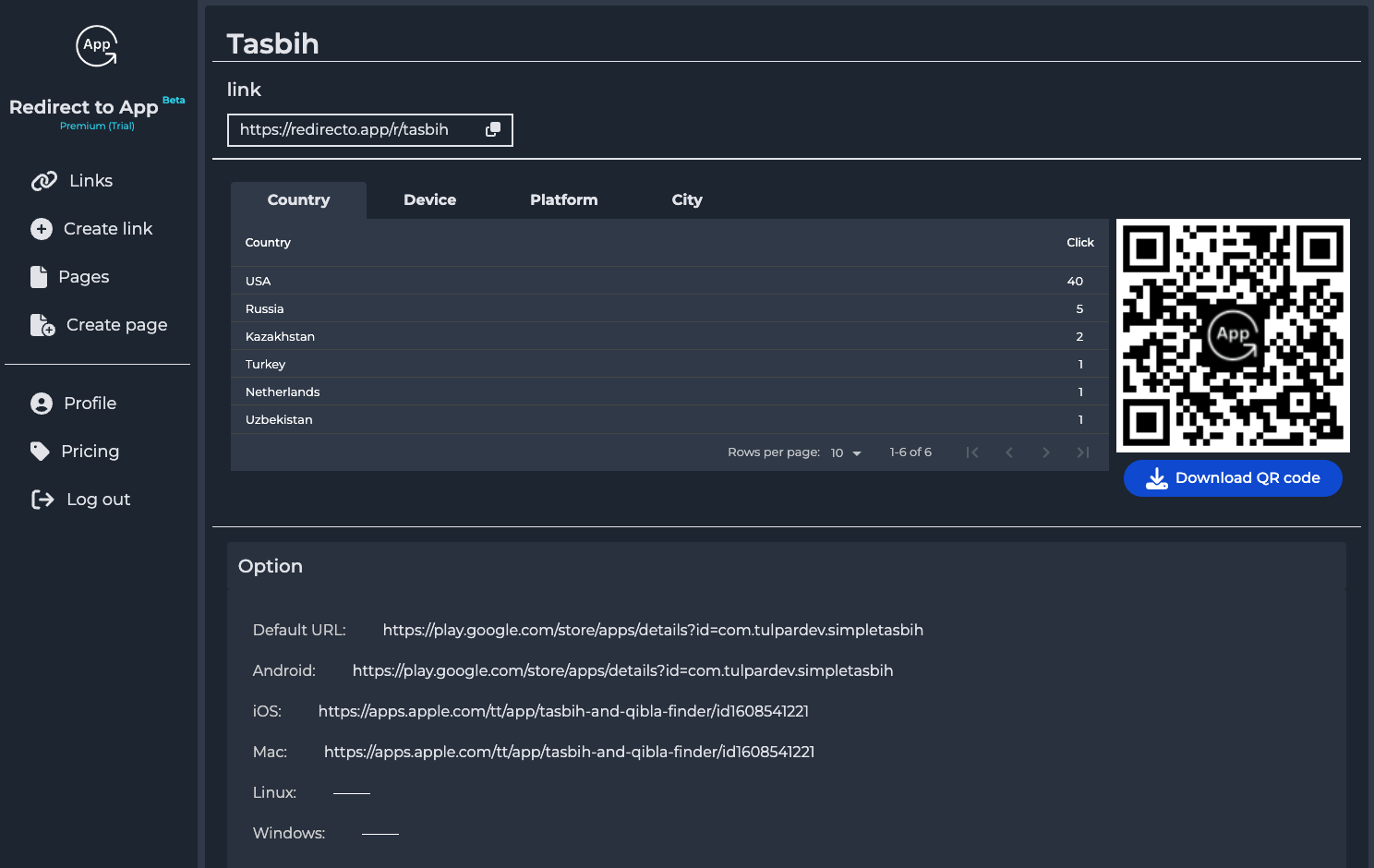The height and width of the screenshot is (868, 1374).
Task: Click the Mac App Store URL
Action: coord(569,752)
